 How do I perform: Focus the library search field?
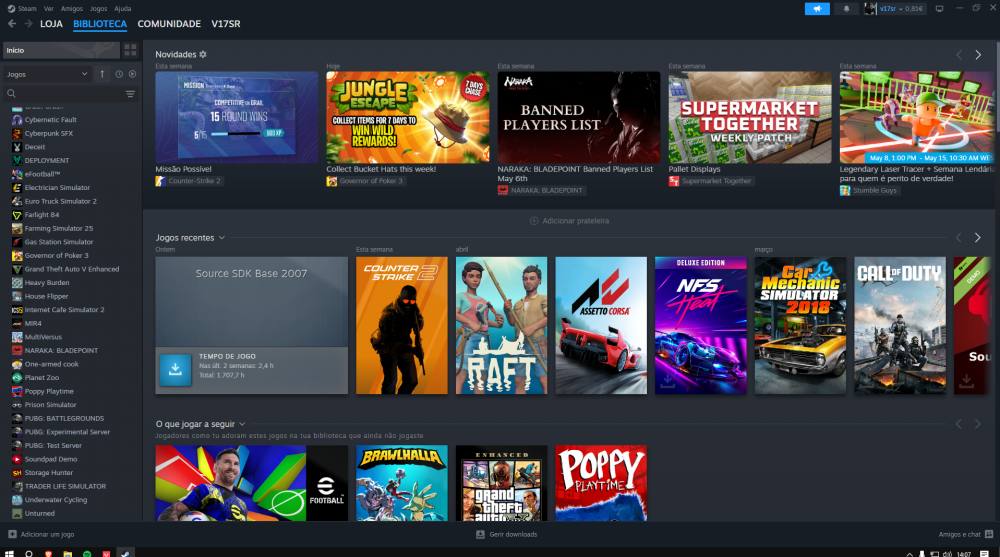click(x=65, y=94)
